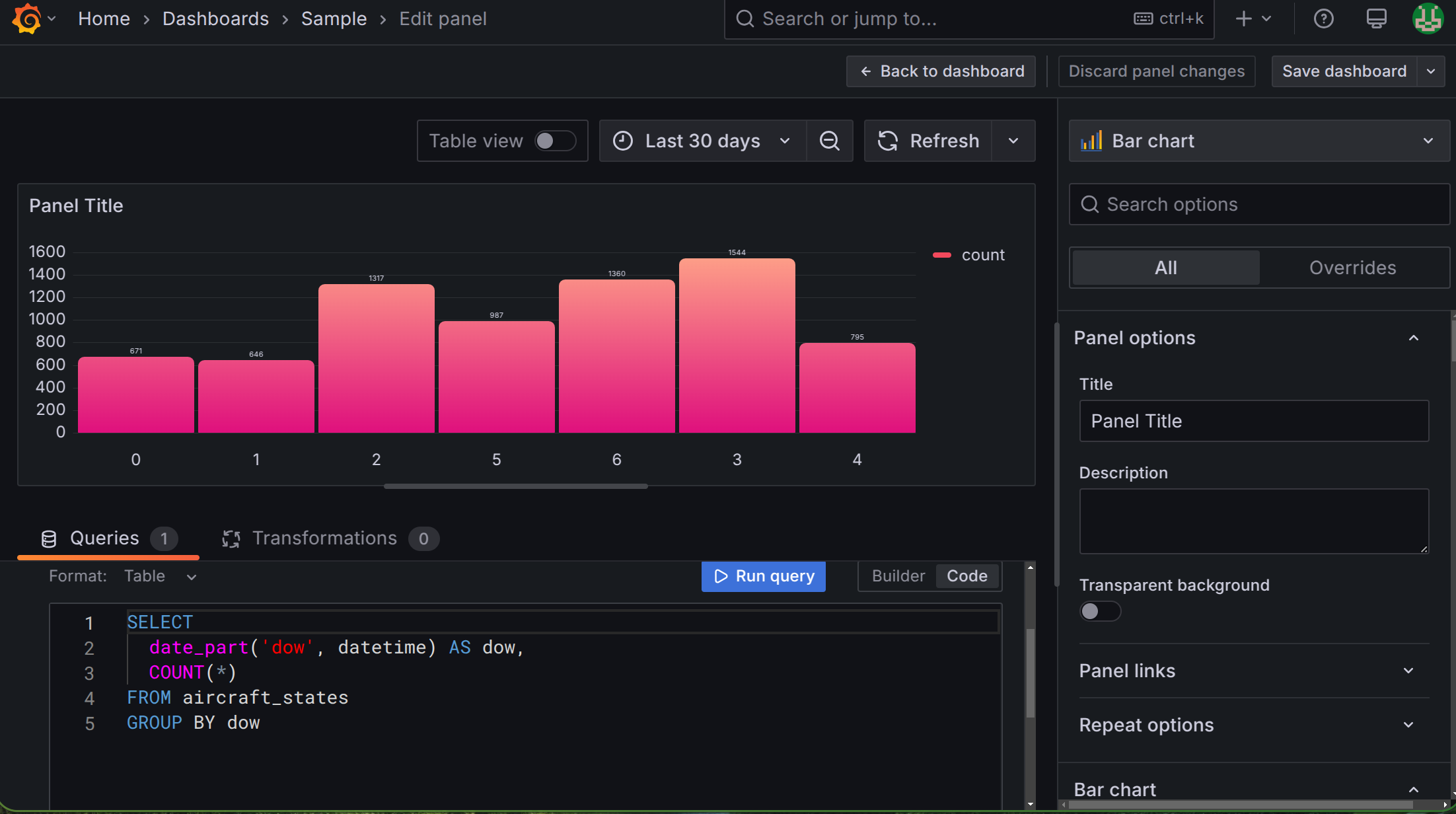Click the plus add new icon
This screenshot has height=814, width=1456.
pos(1244,18)
